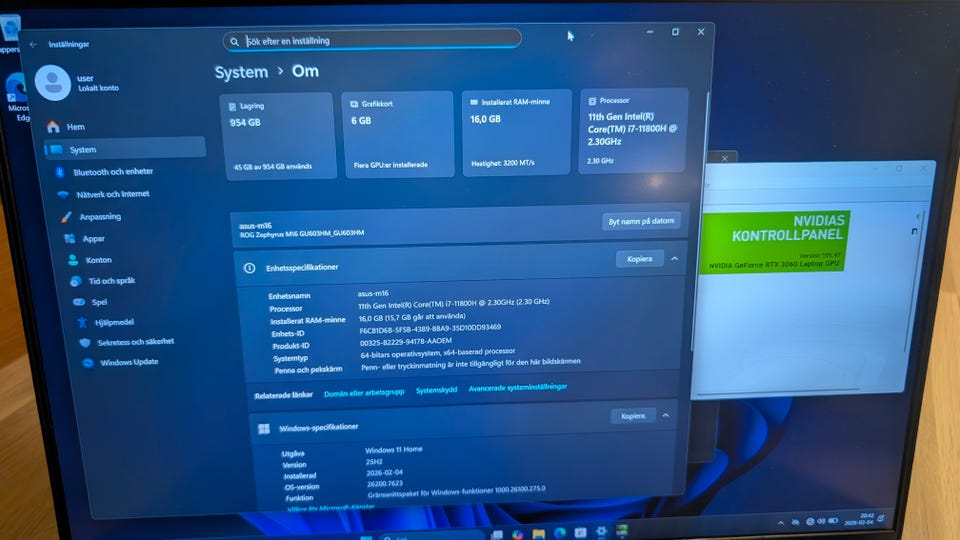Click the OS-version value 26200.7623
Viewport: 960px width, 540px height.
(x=384, y=484)
